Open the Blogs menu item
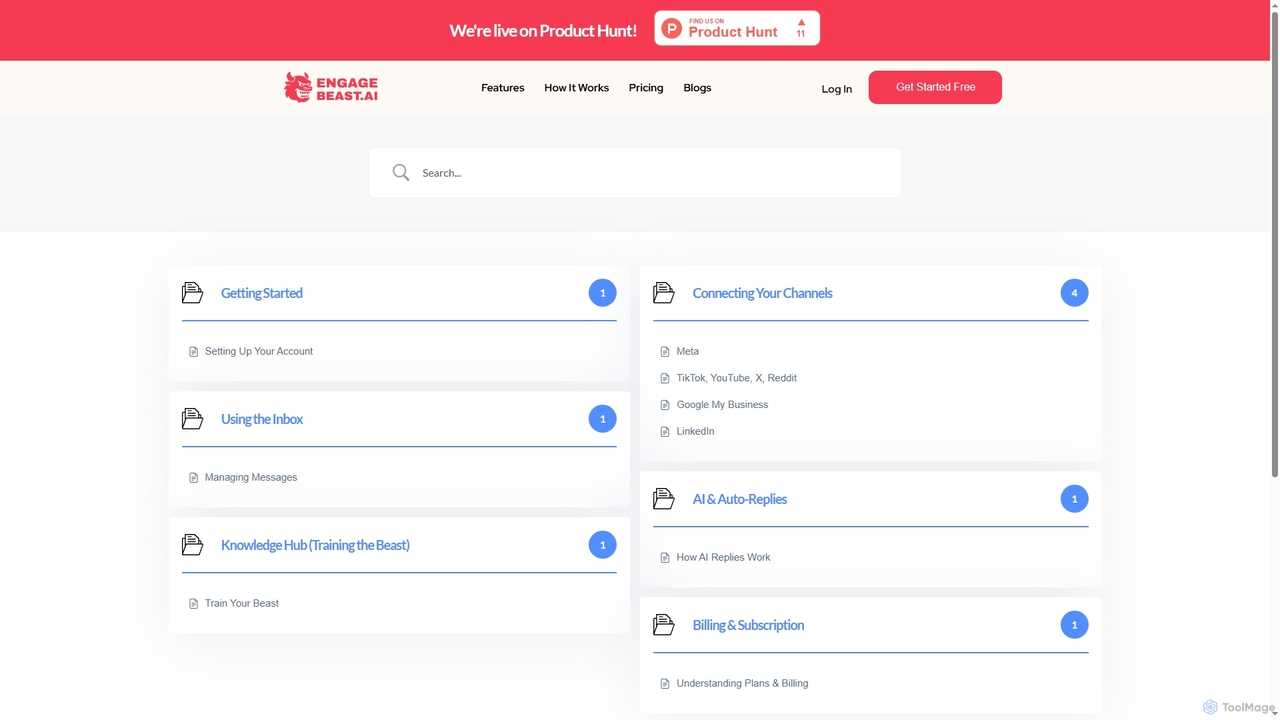 (697, 88)
